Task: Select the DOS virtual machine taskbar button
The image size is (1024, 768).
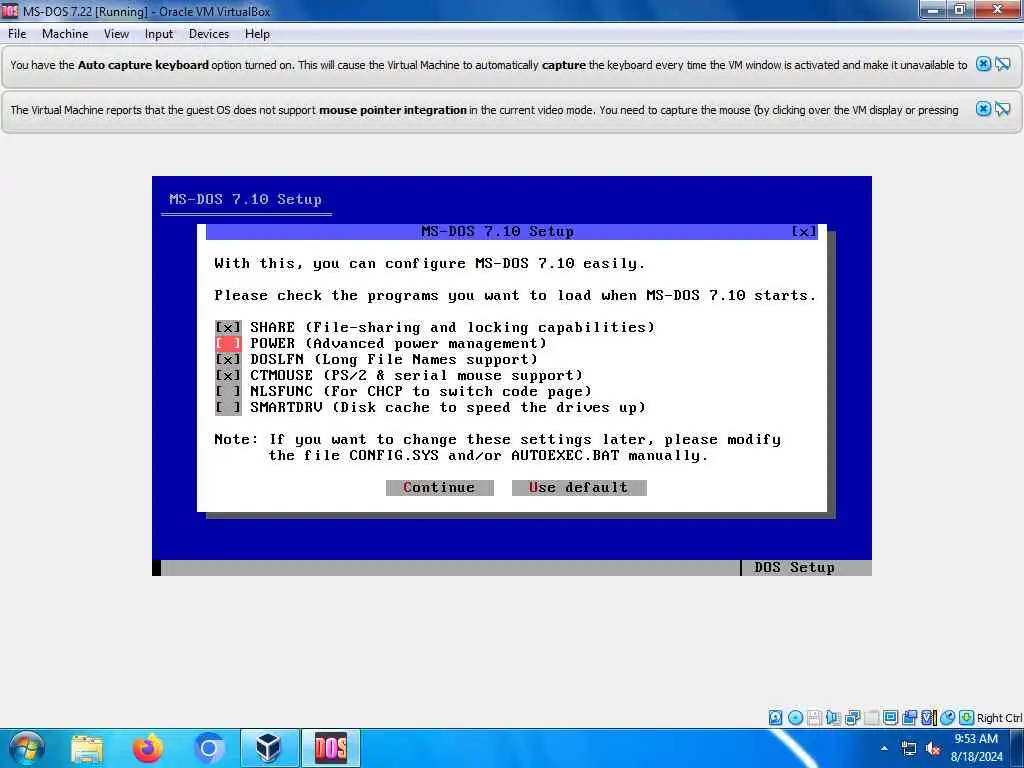Action: pos(331,748)
